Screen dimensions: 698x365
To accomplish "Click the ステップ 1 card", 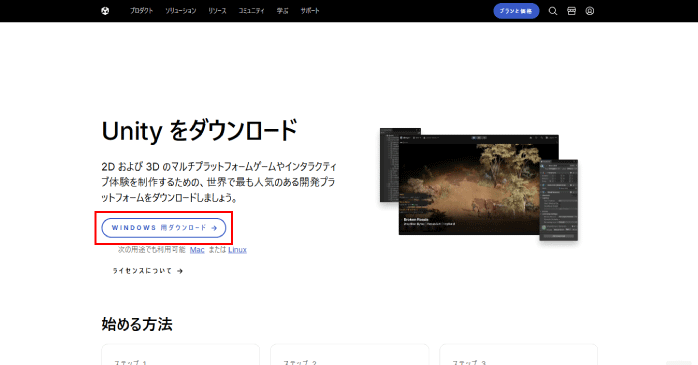I will coord(180,354).
